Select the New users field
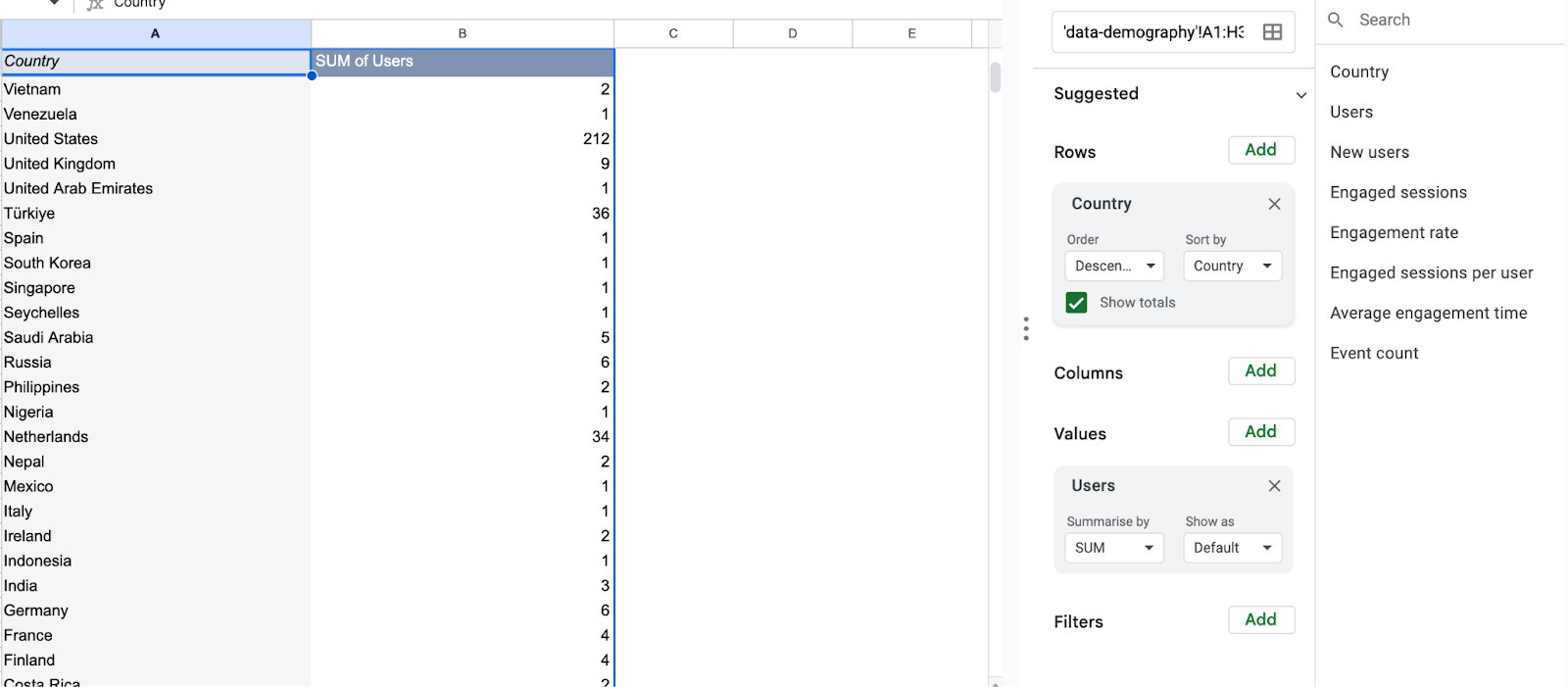Image resolution: width=1568 pixels, height=687 pixels. click(x=1369, y=152)
